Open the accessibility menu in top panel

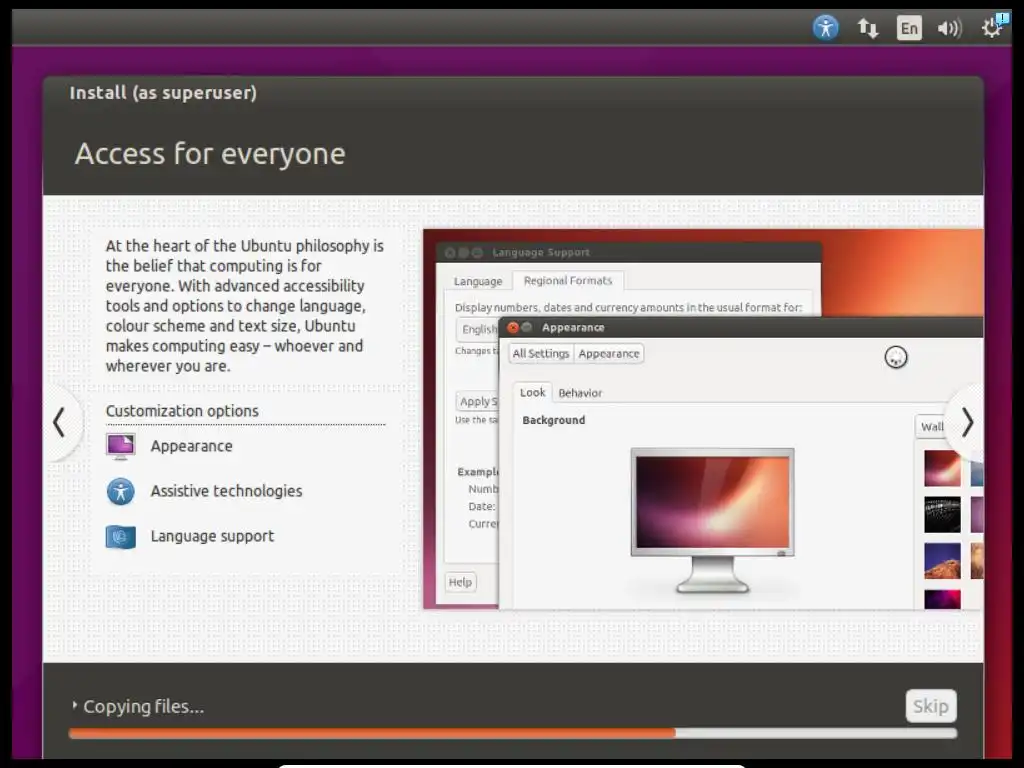(x=825, y=28)
